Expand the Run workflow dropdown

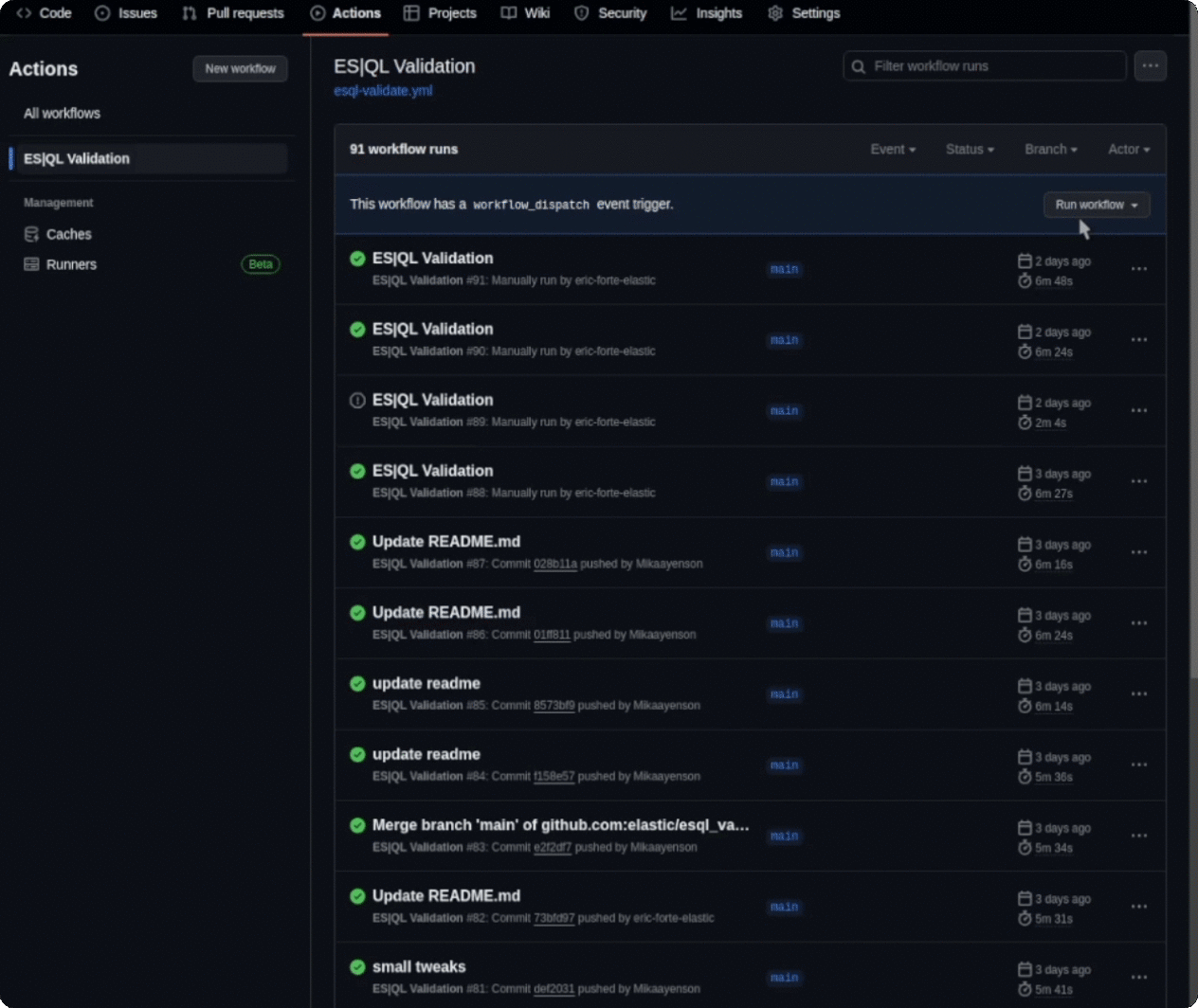click(x=1096, y=205)
